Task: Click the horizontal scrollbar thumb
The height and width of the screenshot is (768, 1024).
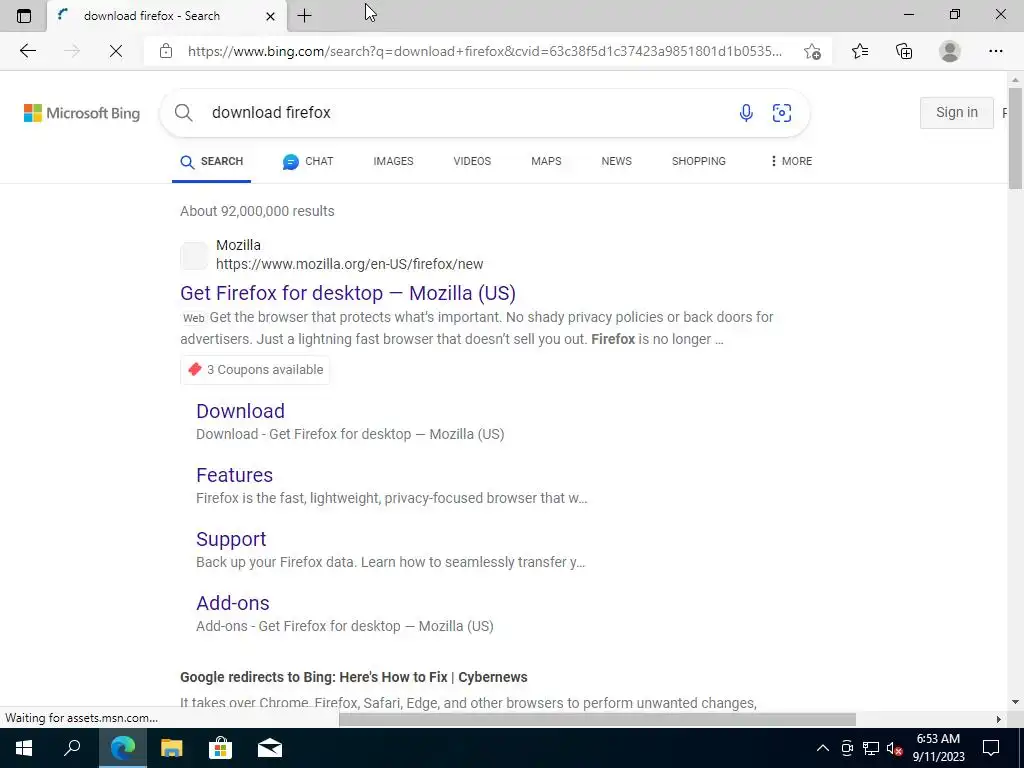Action: 597,719
